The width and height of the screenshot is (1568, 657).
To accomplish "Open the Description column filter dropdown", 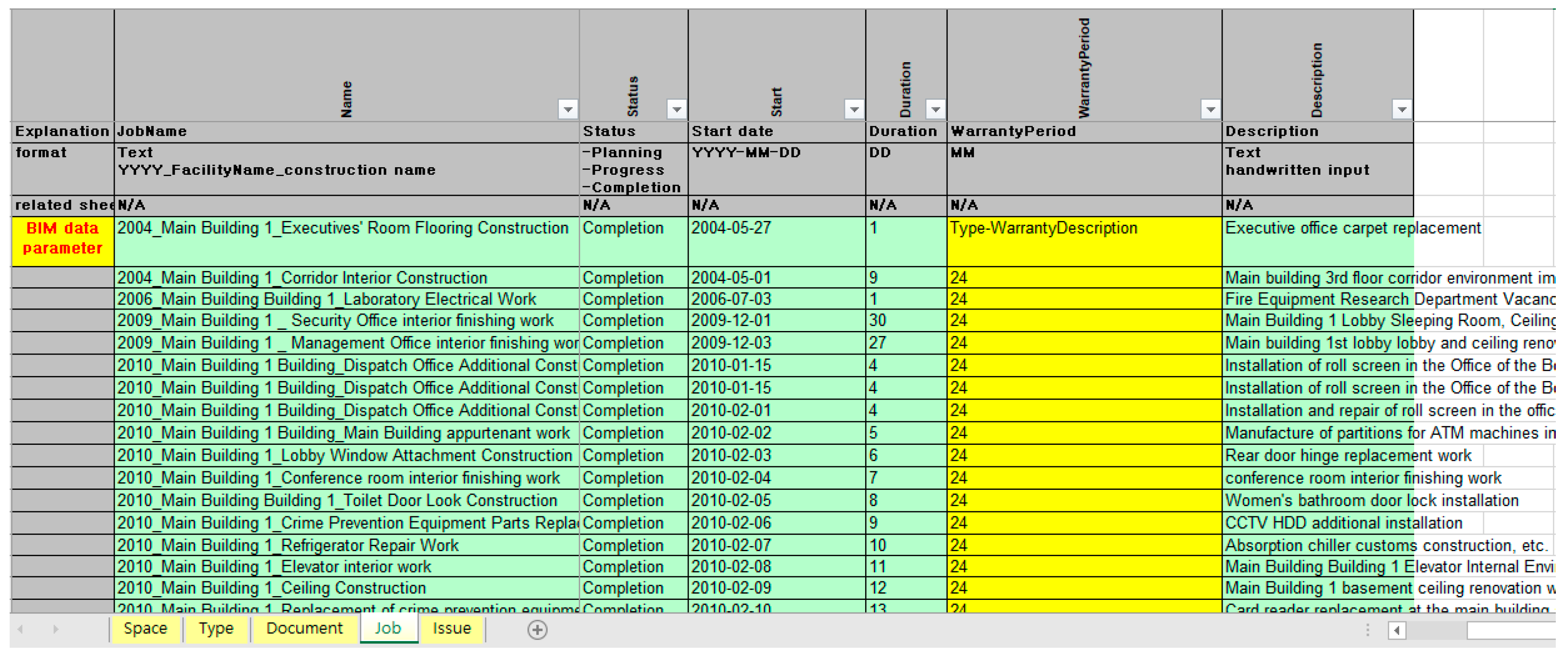I will click(1402, 110).
